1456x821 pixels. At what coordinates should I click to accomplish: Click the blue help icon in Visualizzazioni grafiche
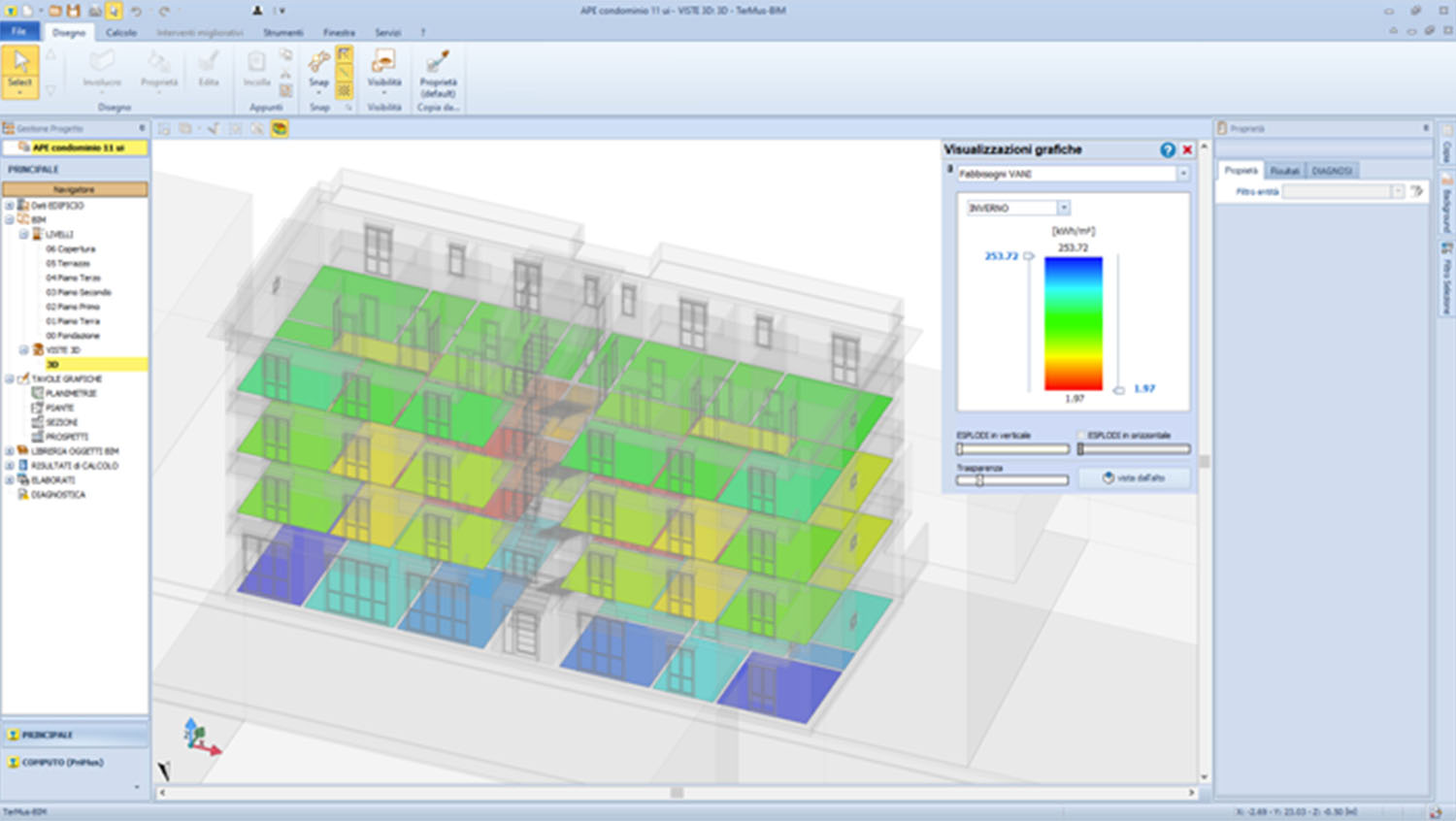(x=1168, y=149)
